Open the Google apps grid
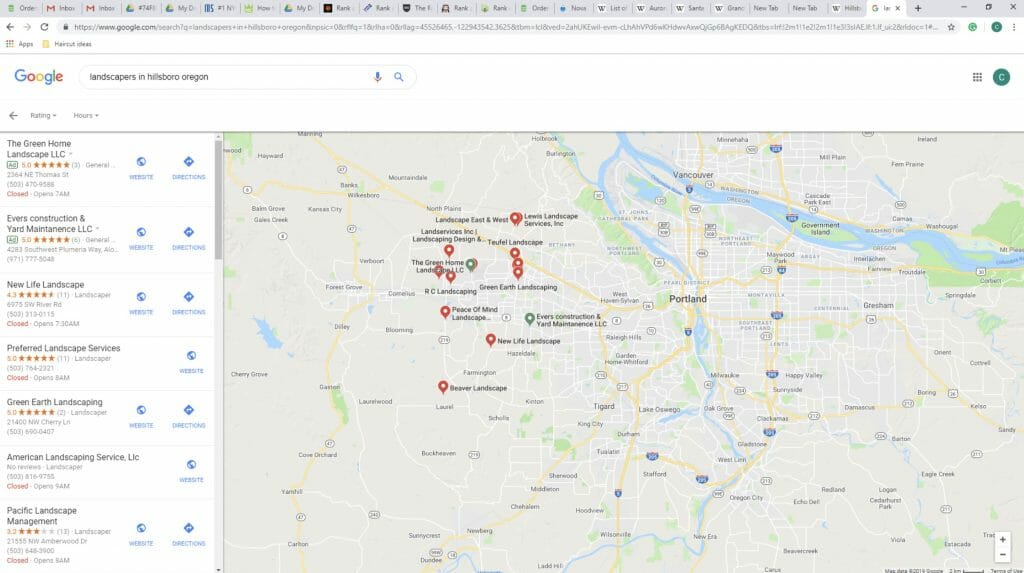Image resolution: width=1024 pixels, height=573 pixels. point(977,77)
